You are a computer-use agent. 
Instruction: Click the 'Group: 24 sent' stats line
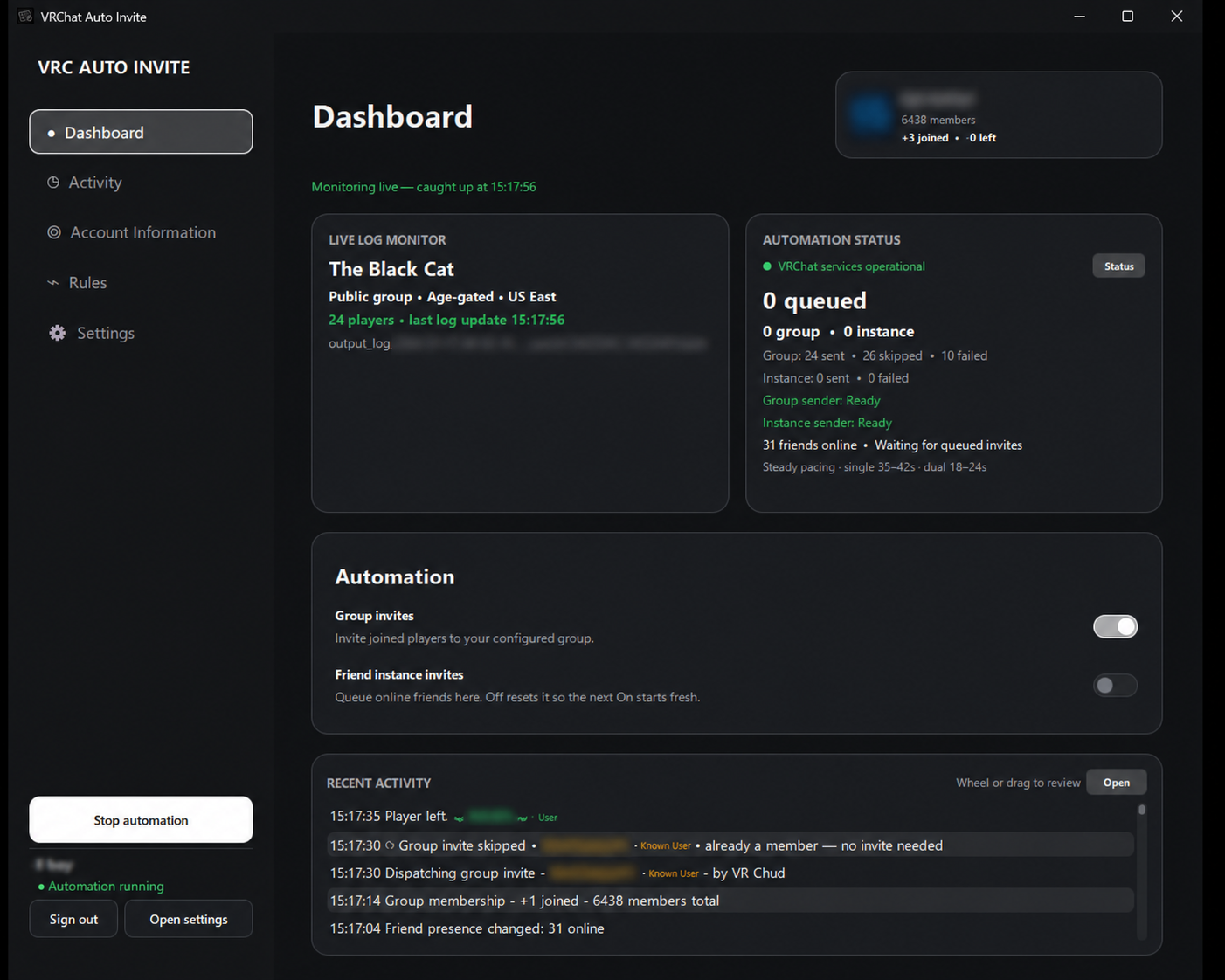coord(875,355)
